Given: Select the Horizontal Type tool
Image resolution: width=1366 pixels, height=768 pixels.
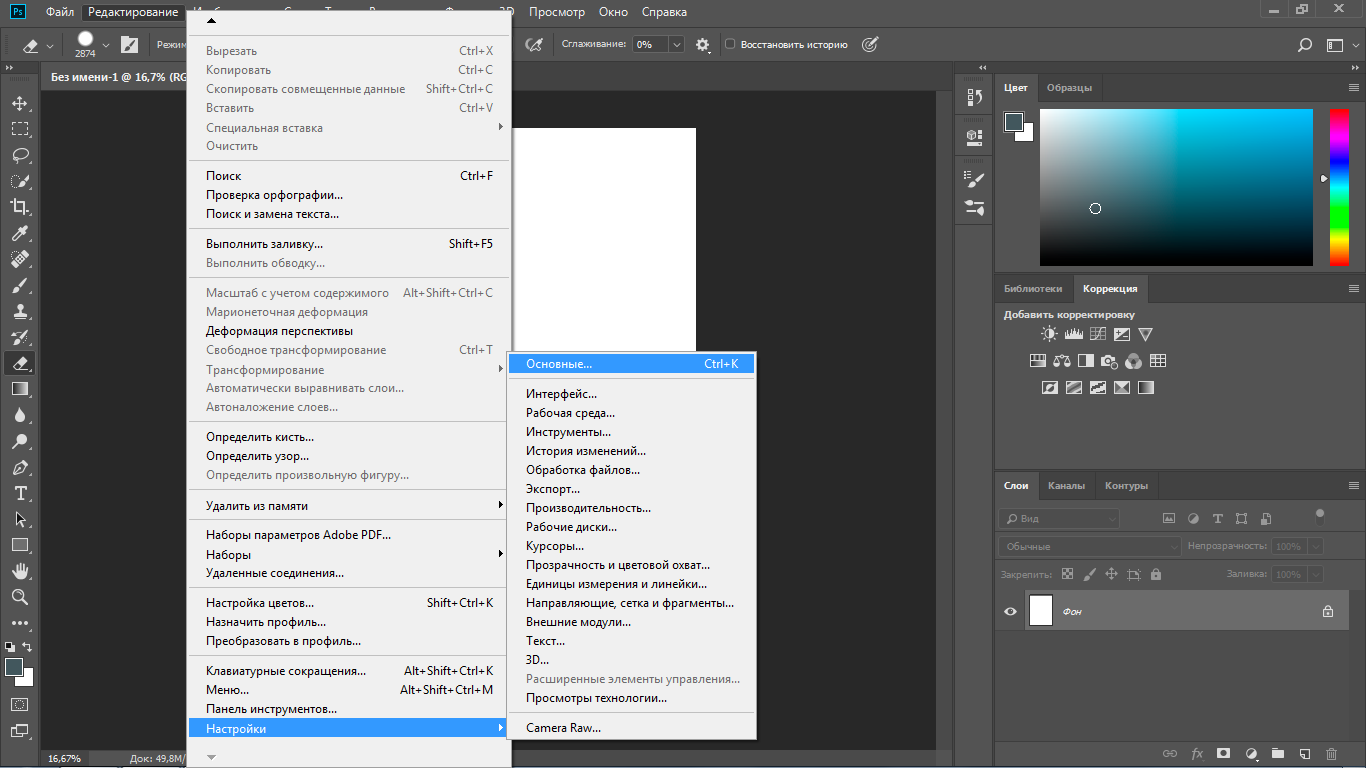Looking at the screenshot, I should coord(20,493).
